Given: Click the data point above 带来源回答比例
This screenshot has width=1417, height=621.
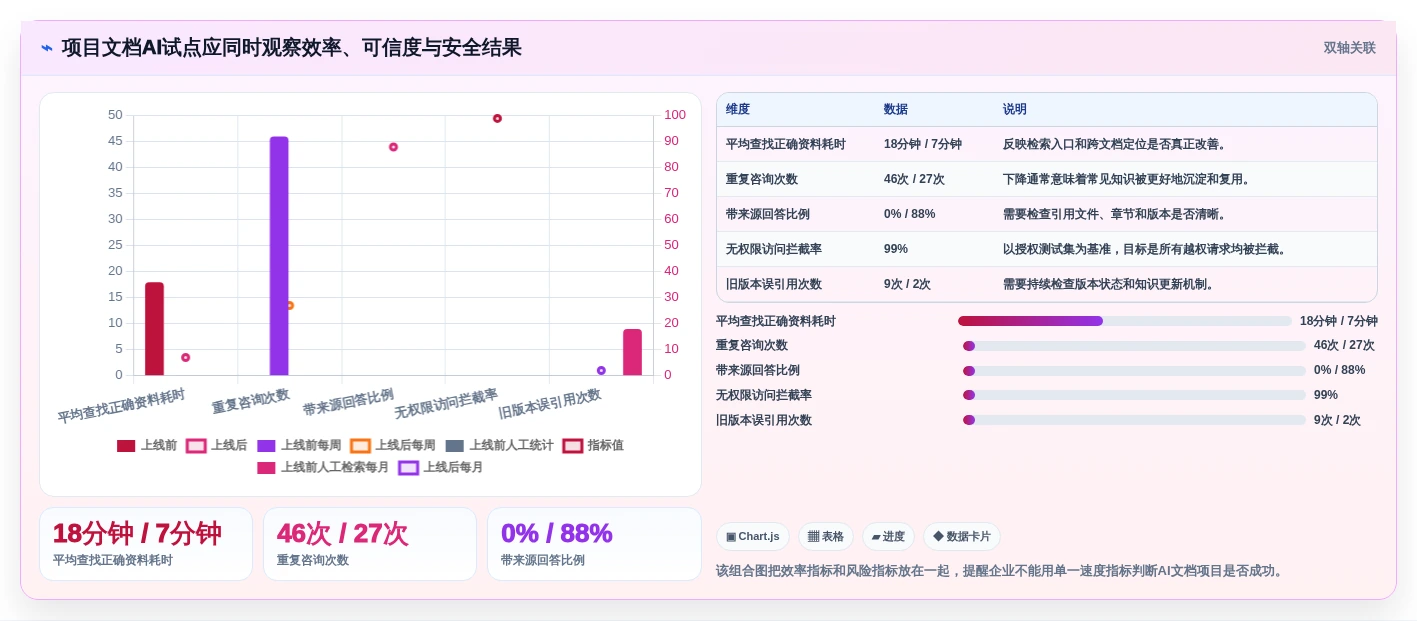Looking at the screenshot, I should coord(393,147).
